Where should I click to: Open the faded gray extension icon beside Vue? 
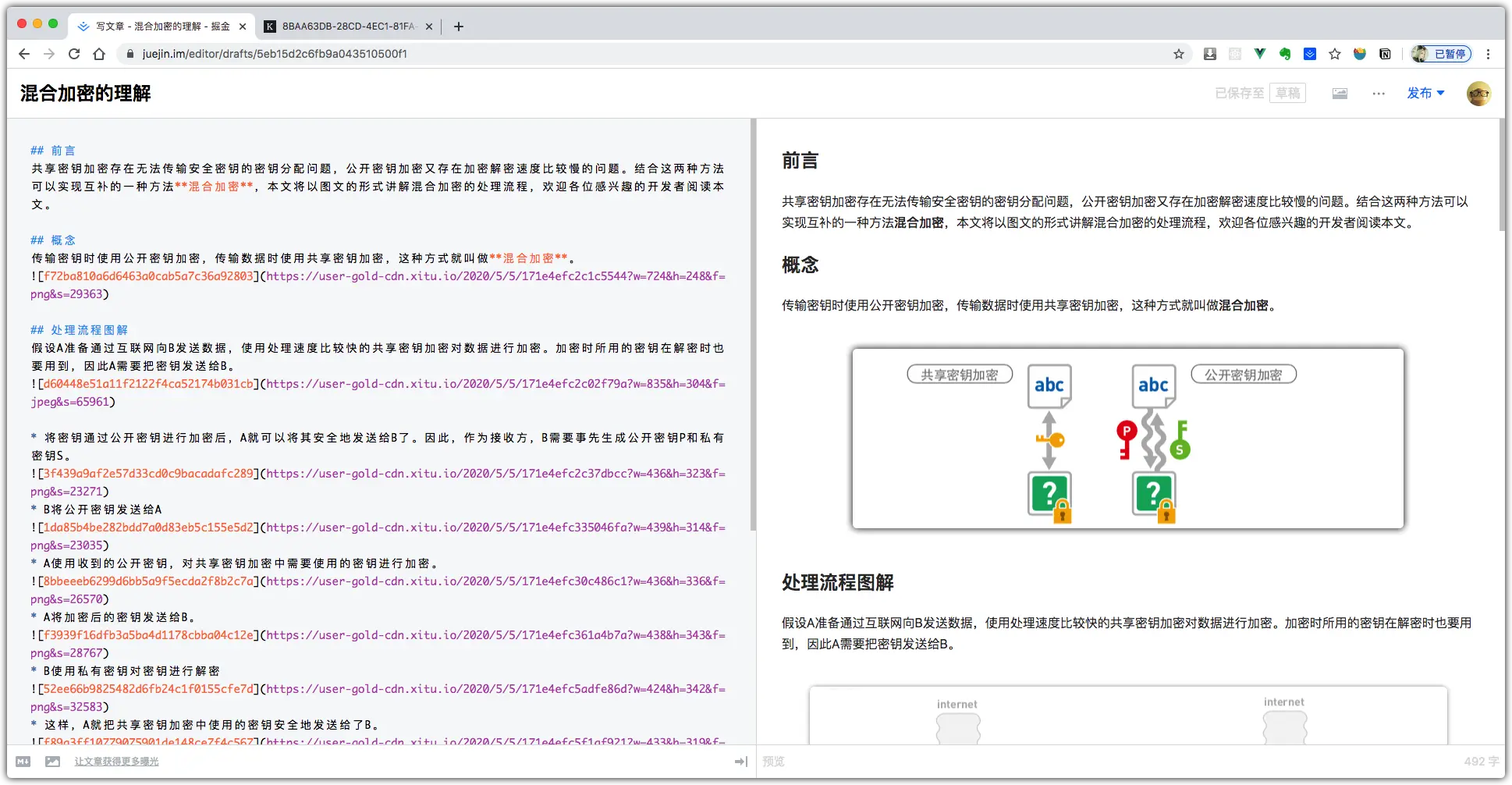(1235, 54)
